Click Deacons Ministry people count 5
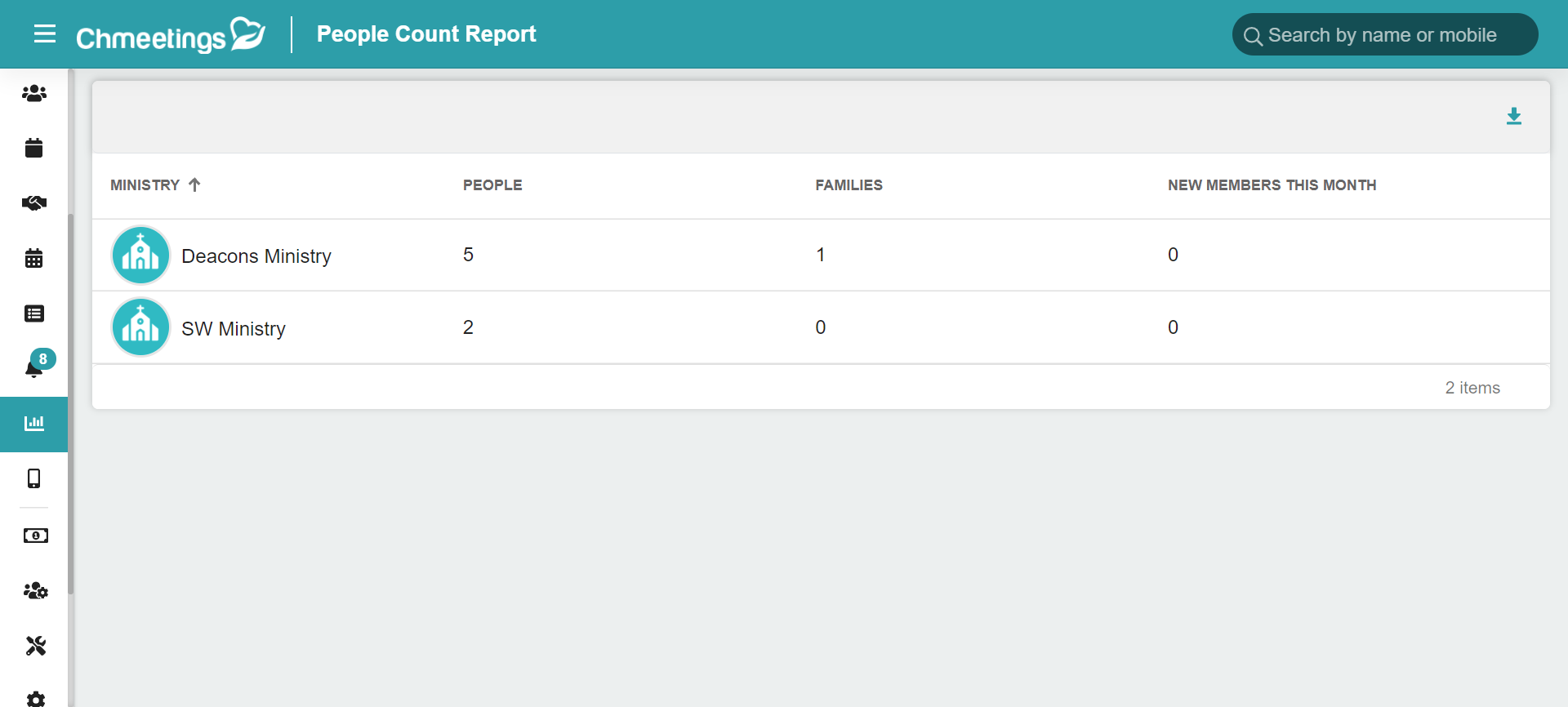This screenshot has height=707, width=1568. point(468,255)
